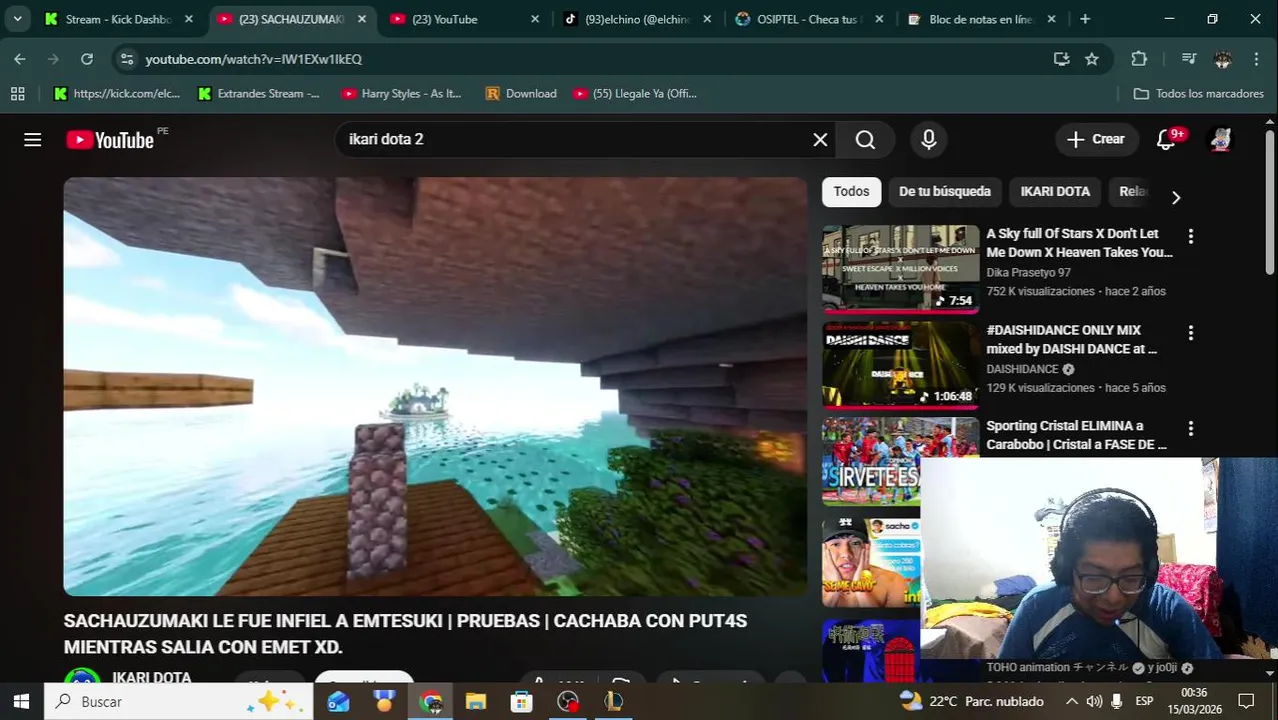Image resolution: width=1278 pixels, height=720 pixels.
Task: Open Outlook from the taskbar
Action: coord(338,702)
